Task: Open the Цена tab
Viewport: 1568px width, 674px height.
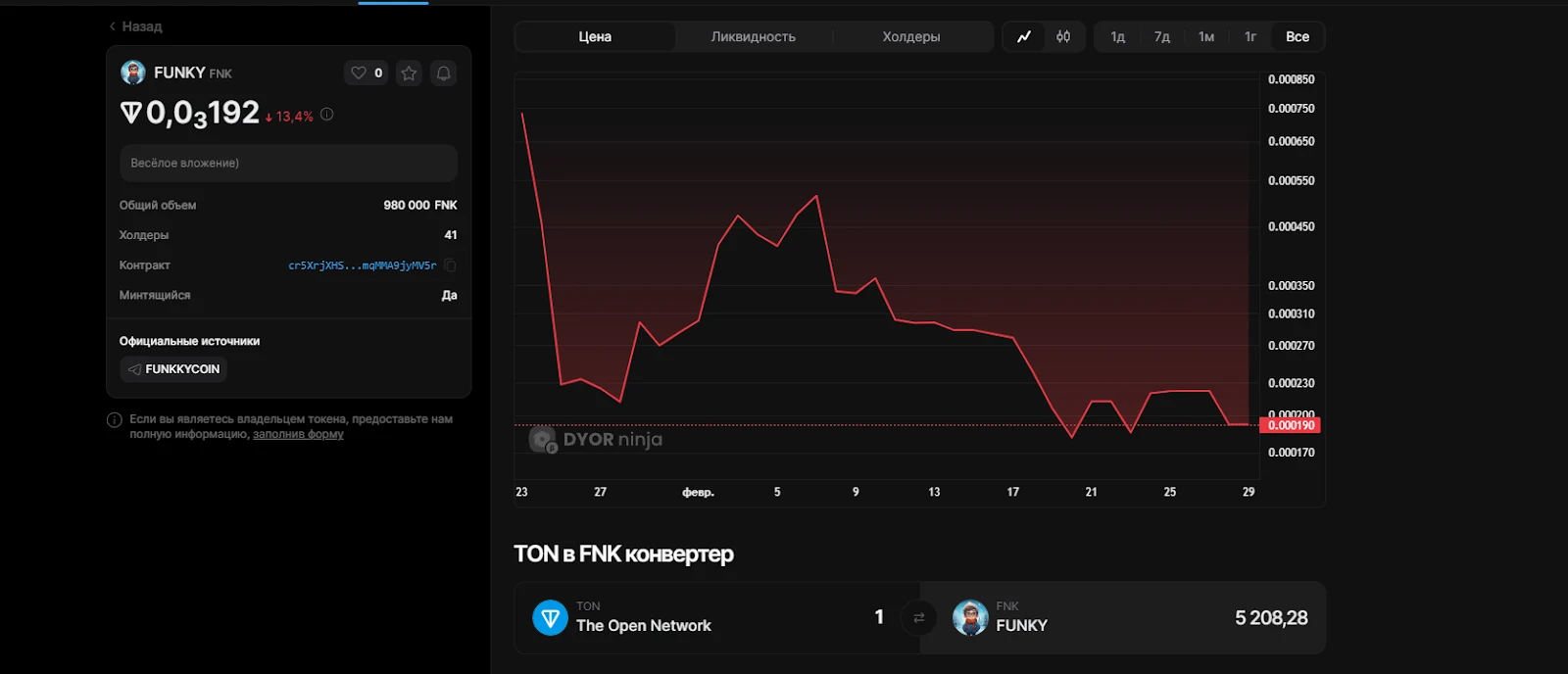Action: 595,37
